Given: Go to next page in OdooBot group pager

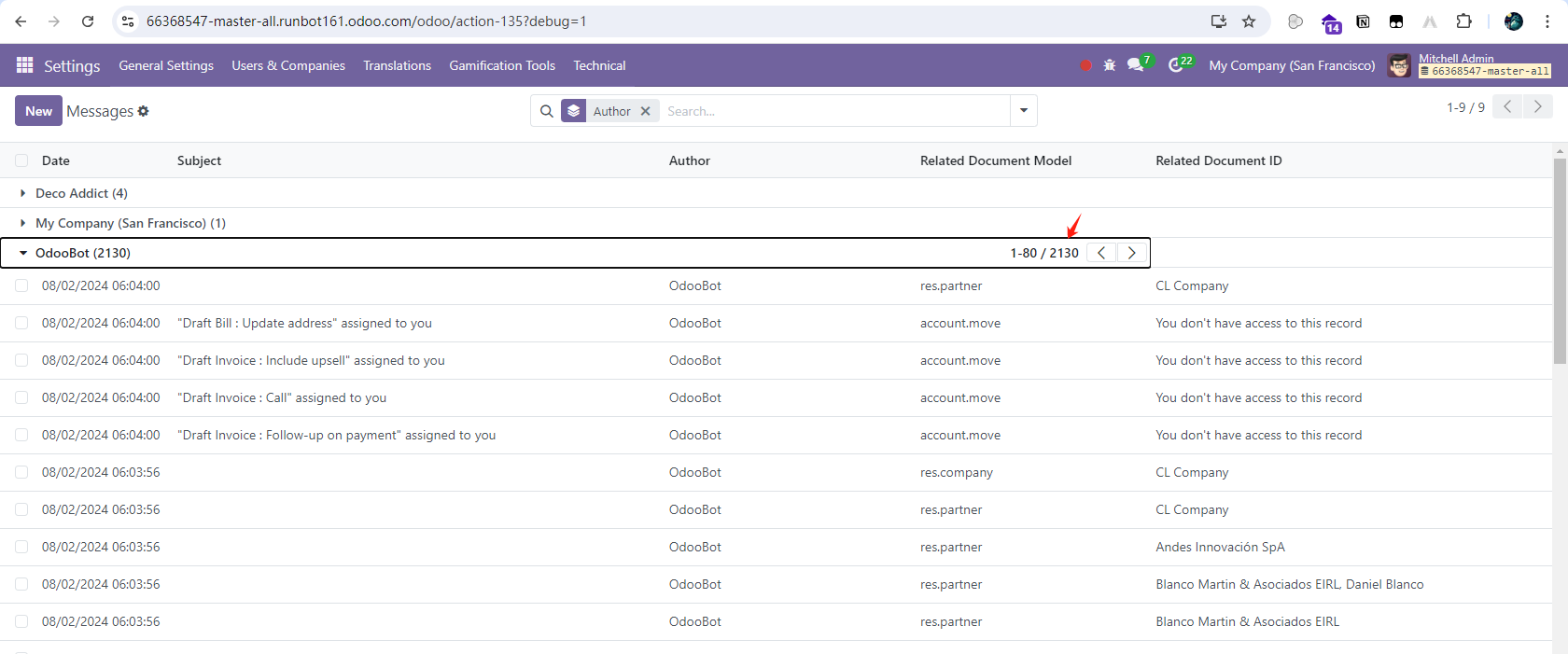Looking at the screenshot, I should coord(1132,253).
